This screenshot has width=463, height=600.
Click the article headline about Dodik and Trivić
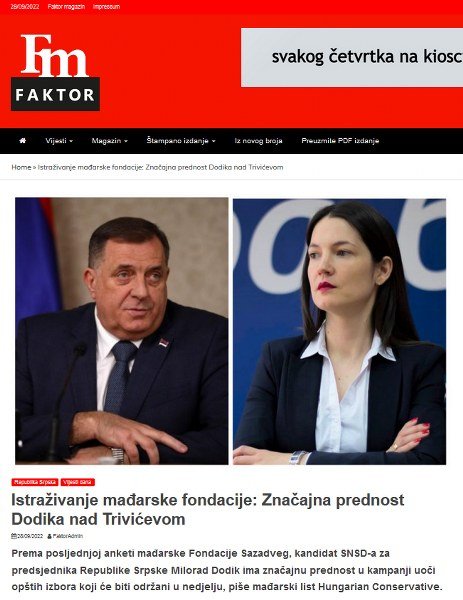[208, 510]
